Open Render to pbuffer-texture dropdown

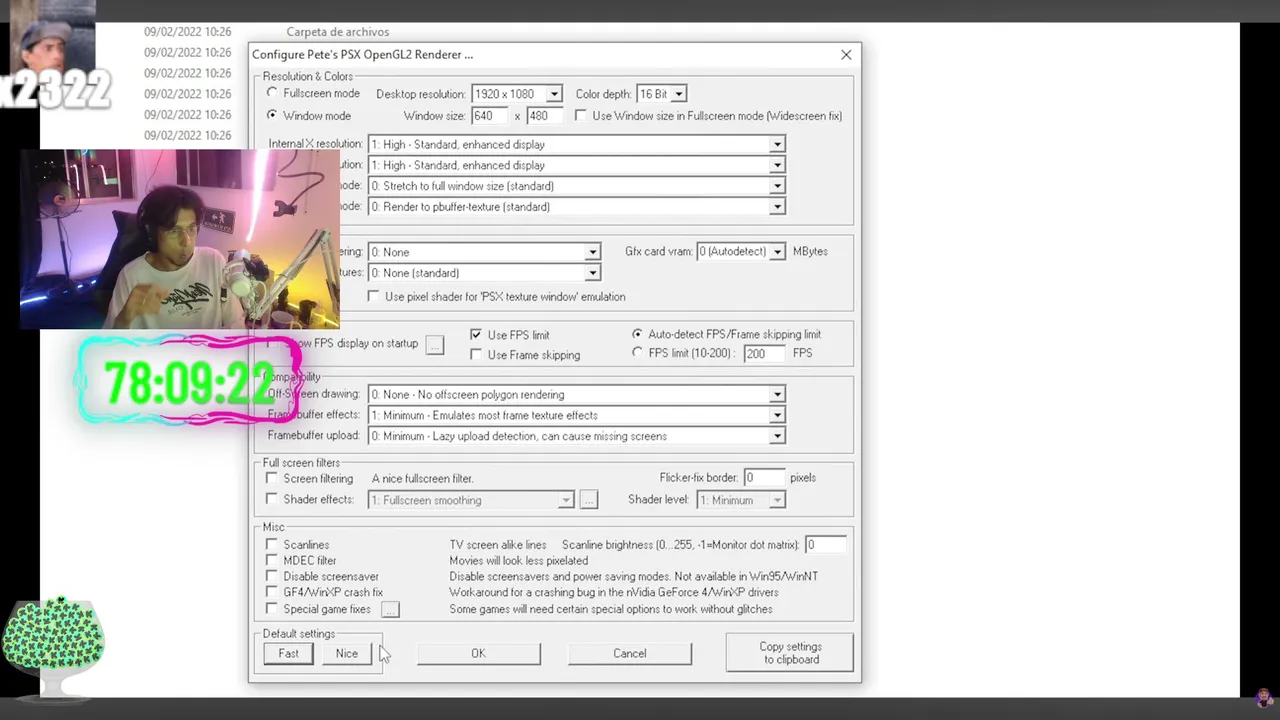point(576,207)
